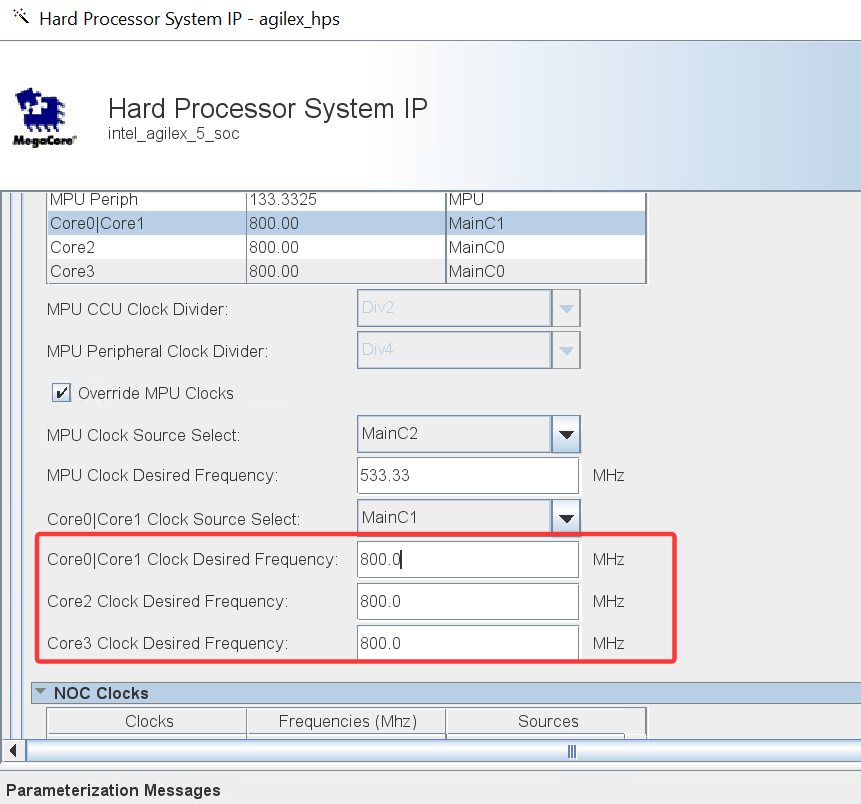Click the Sources column header

tap(547, 721)
